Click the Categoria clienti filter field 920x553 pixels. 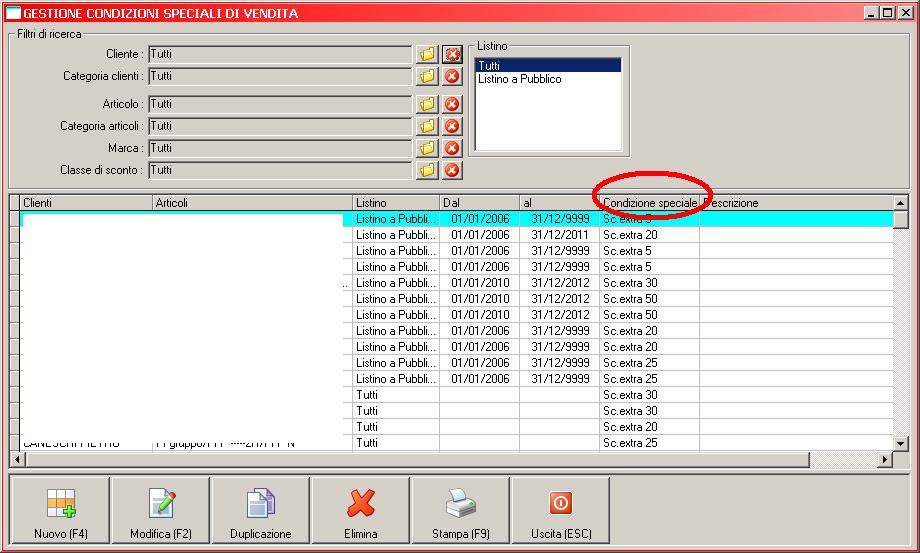point(280,76)
